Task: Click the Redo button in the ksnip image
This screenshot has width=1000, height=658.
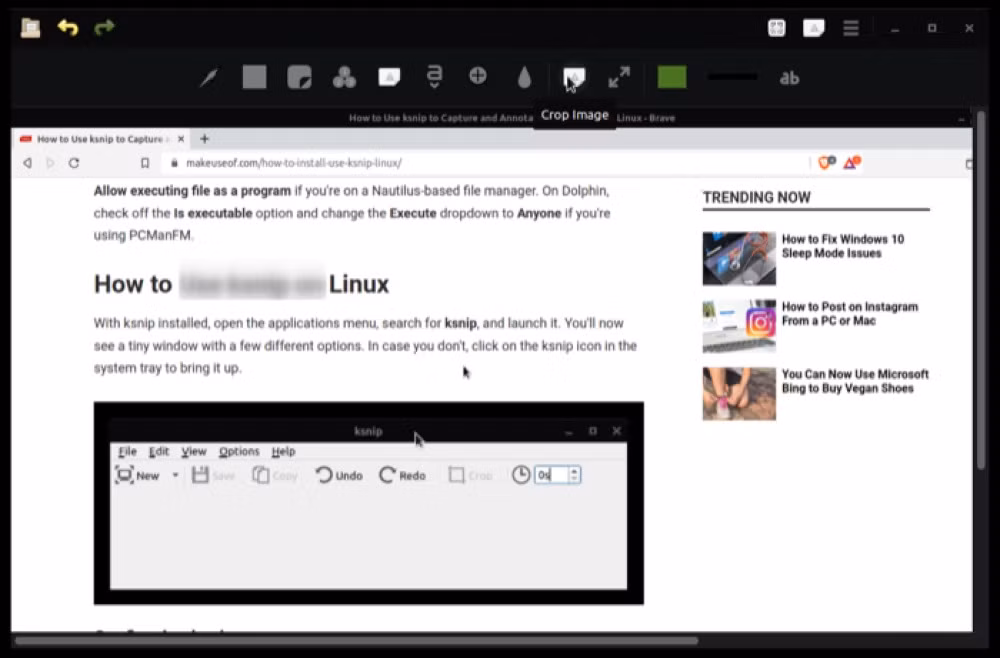Action: 402,475
